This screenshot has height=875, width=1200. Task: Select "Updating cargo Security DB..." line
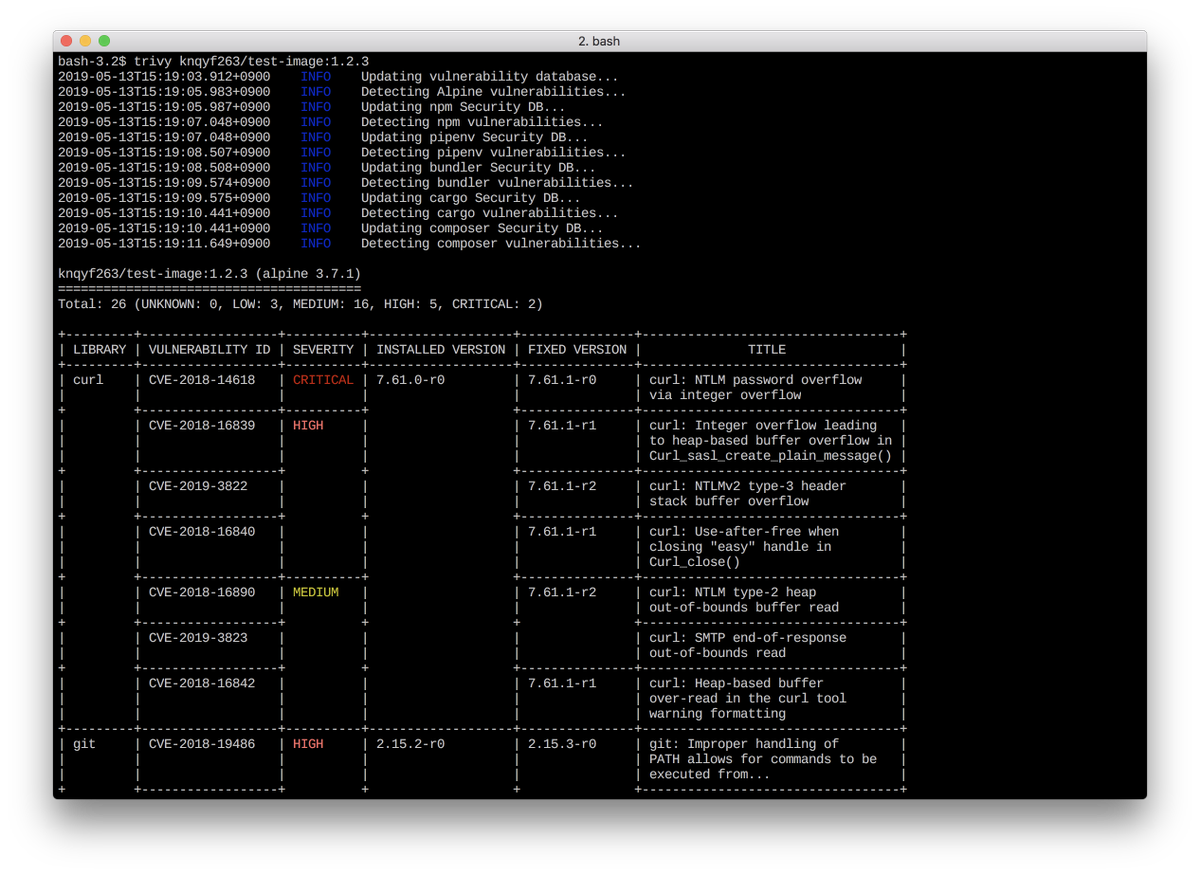pyautogui.click(x=471, y=198)
